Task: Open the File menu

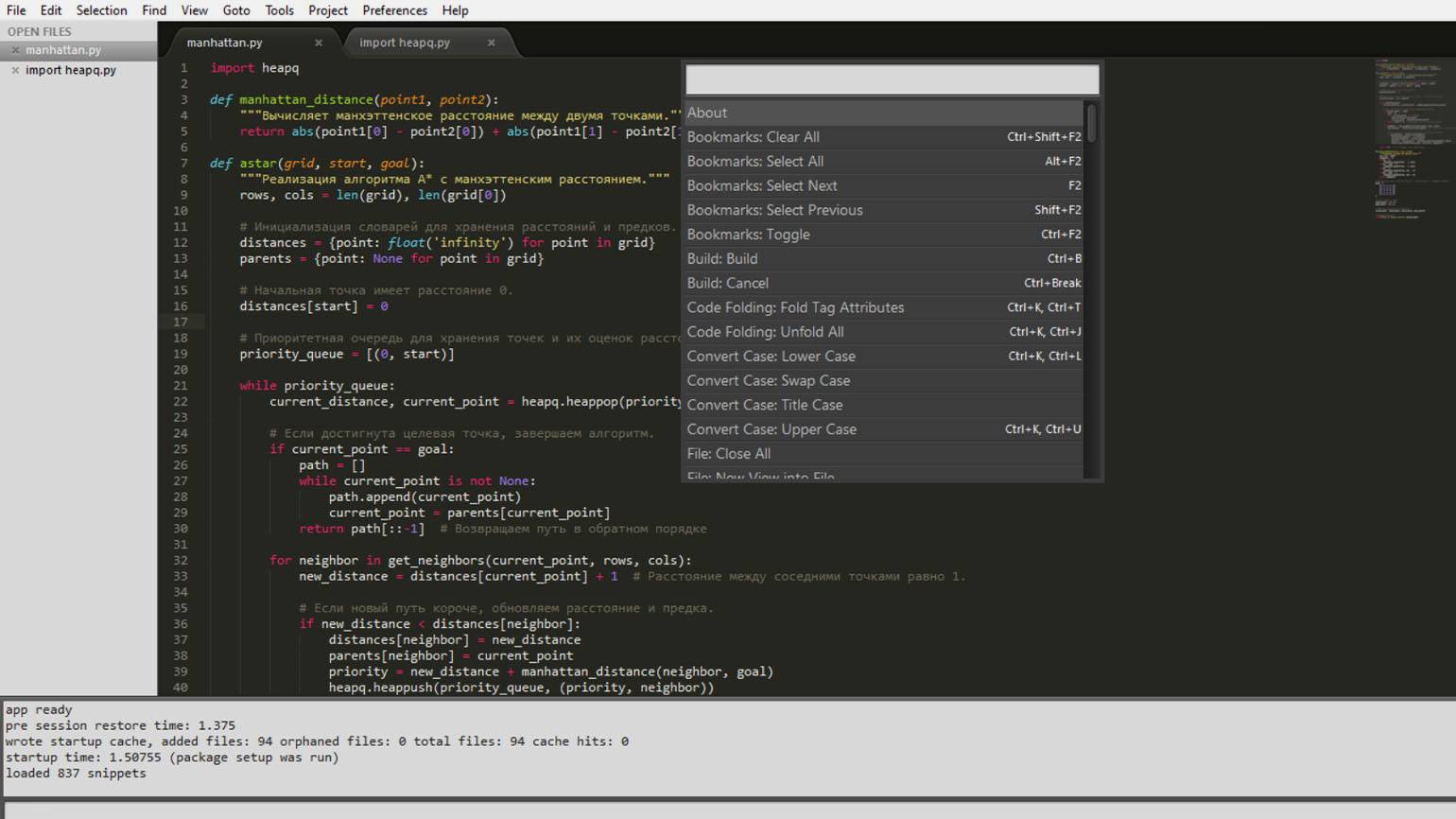Action: click(16, 10)
